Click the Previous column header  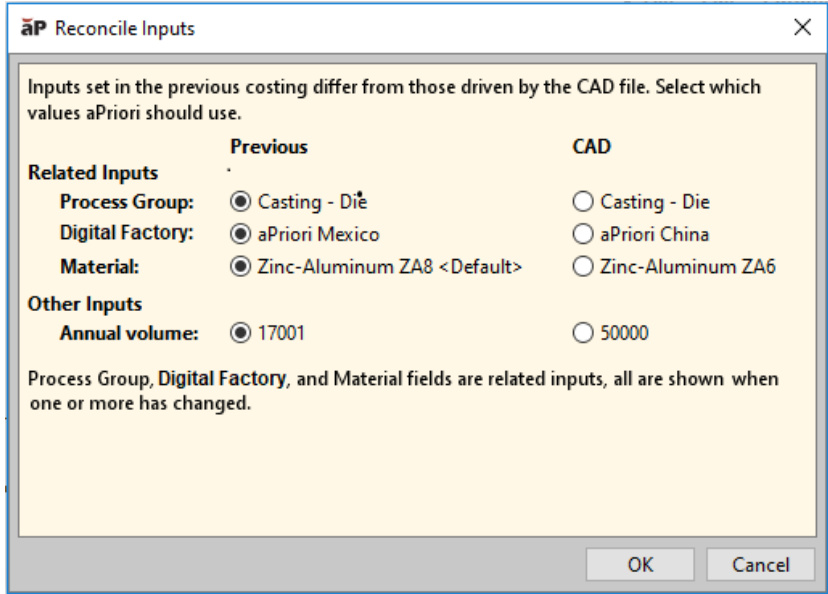coord(268,147)
